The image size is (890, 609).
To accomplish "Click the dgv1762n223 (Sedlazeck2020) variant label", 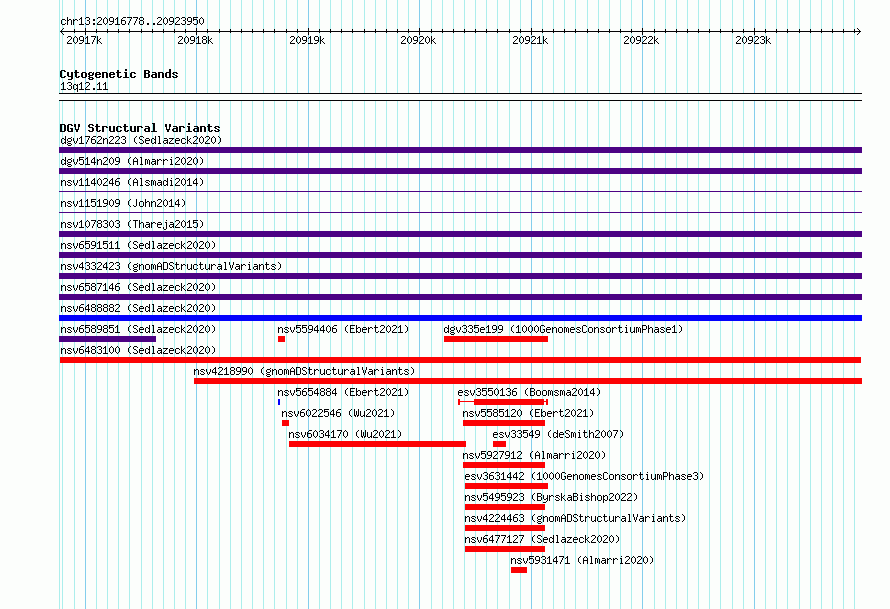I will (x=141, y=140).
